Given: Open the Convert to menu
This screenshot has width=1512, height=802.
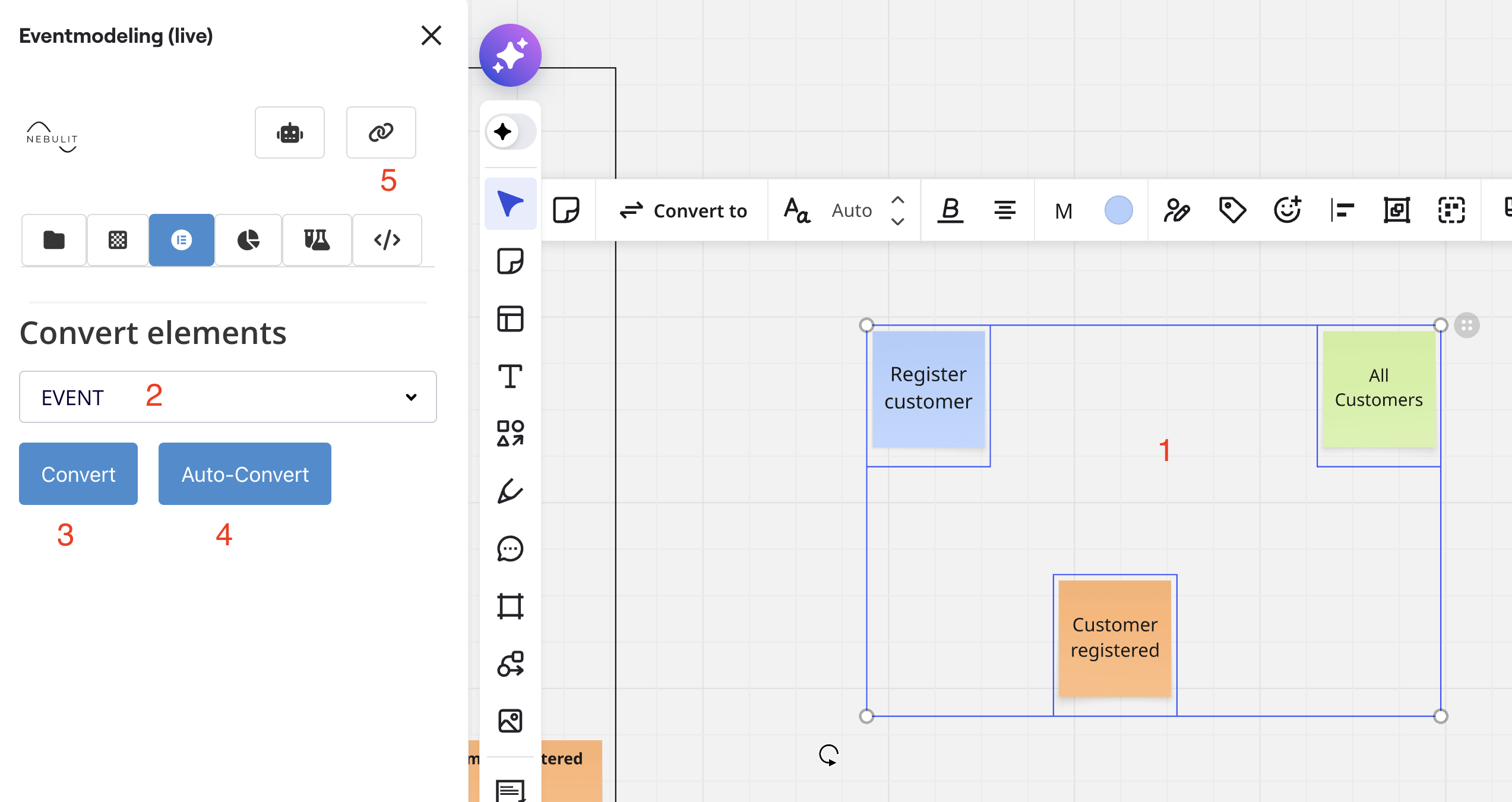Looking at the screenshot, I should (682, 210).
